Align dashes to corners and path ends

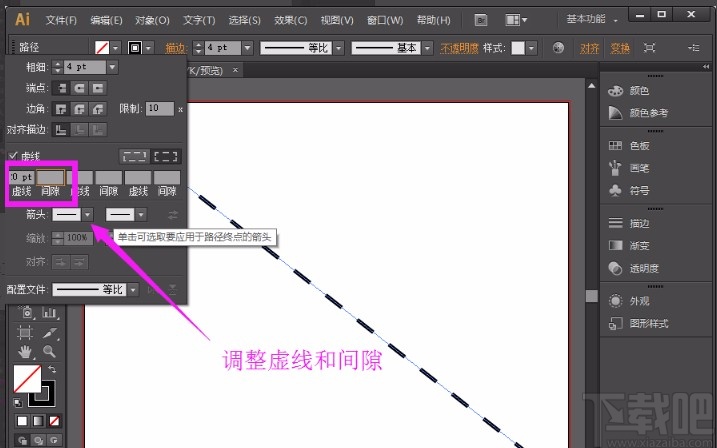166,156
